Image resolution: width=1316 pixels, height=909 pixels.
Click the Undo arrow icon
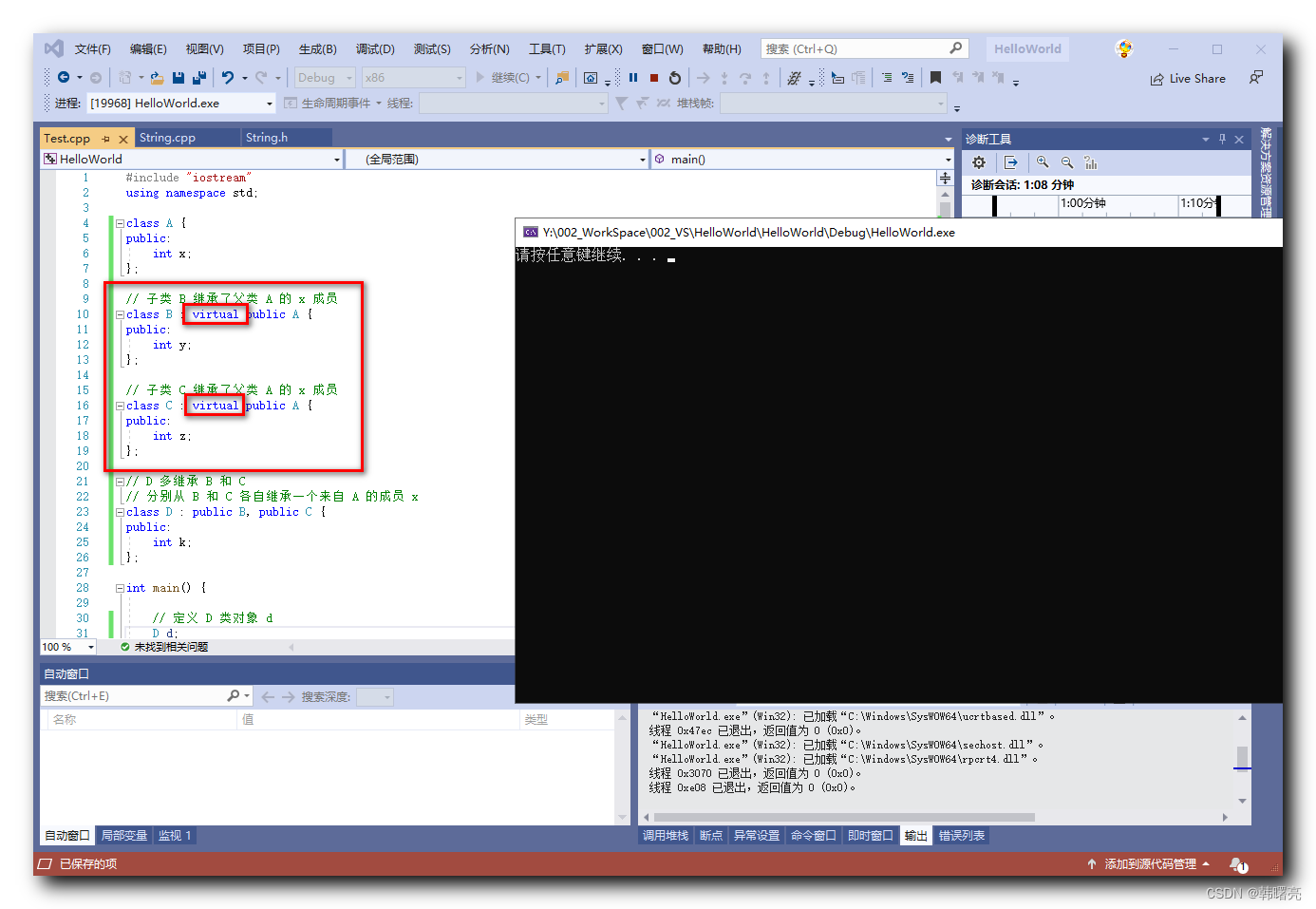click(228, 78)
